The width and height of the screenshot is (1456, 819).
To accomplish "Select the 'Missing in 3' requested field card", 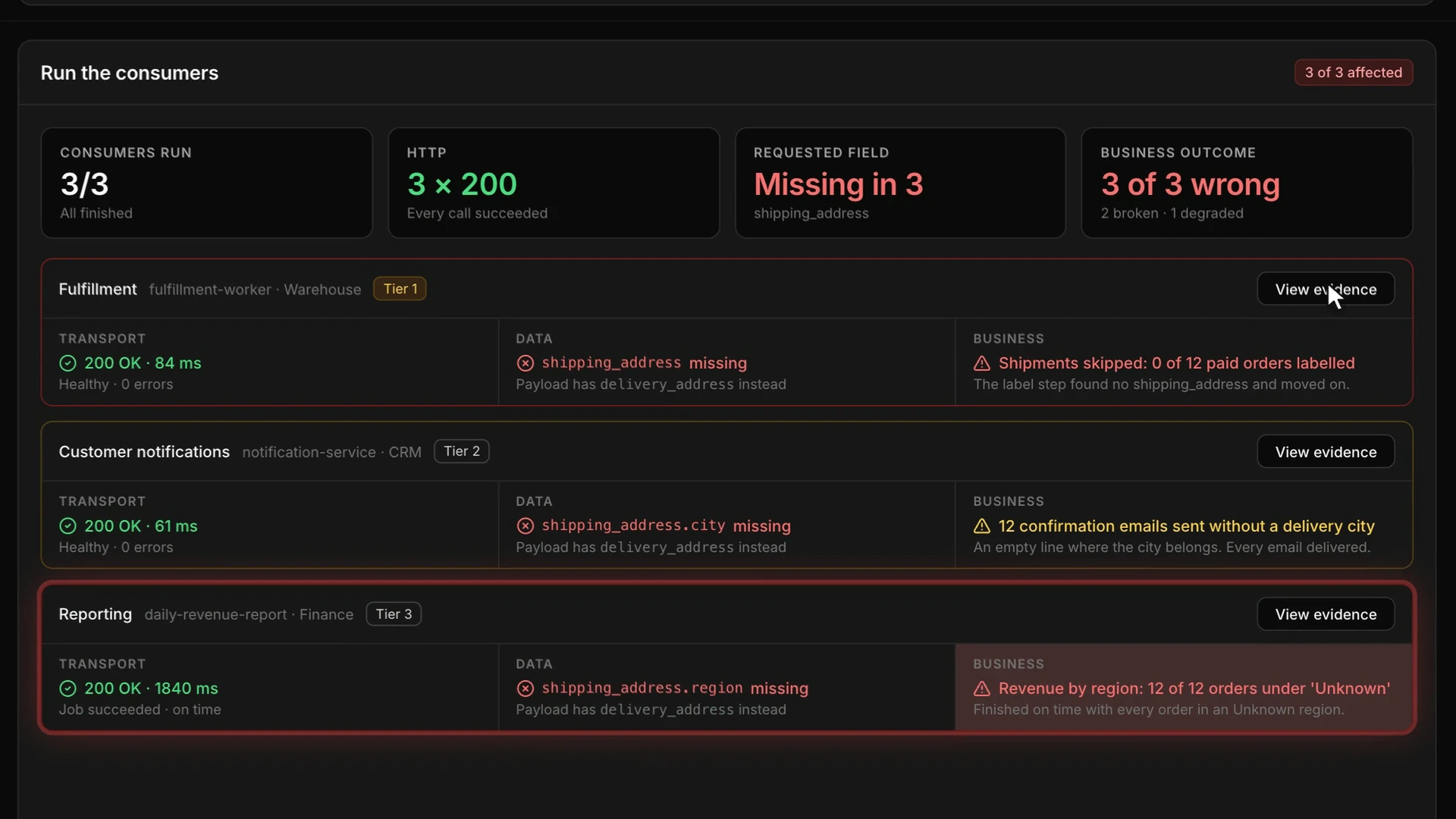I will tap(900, 183).
